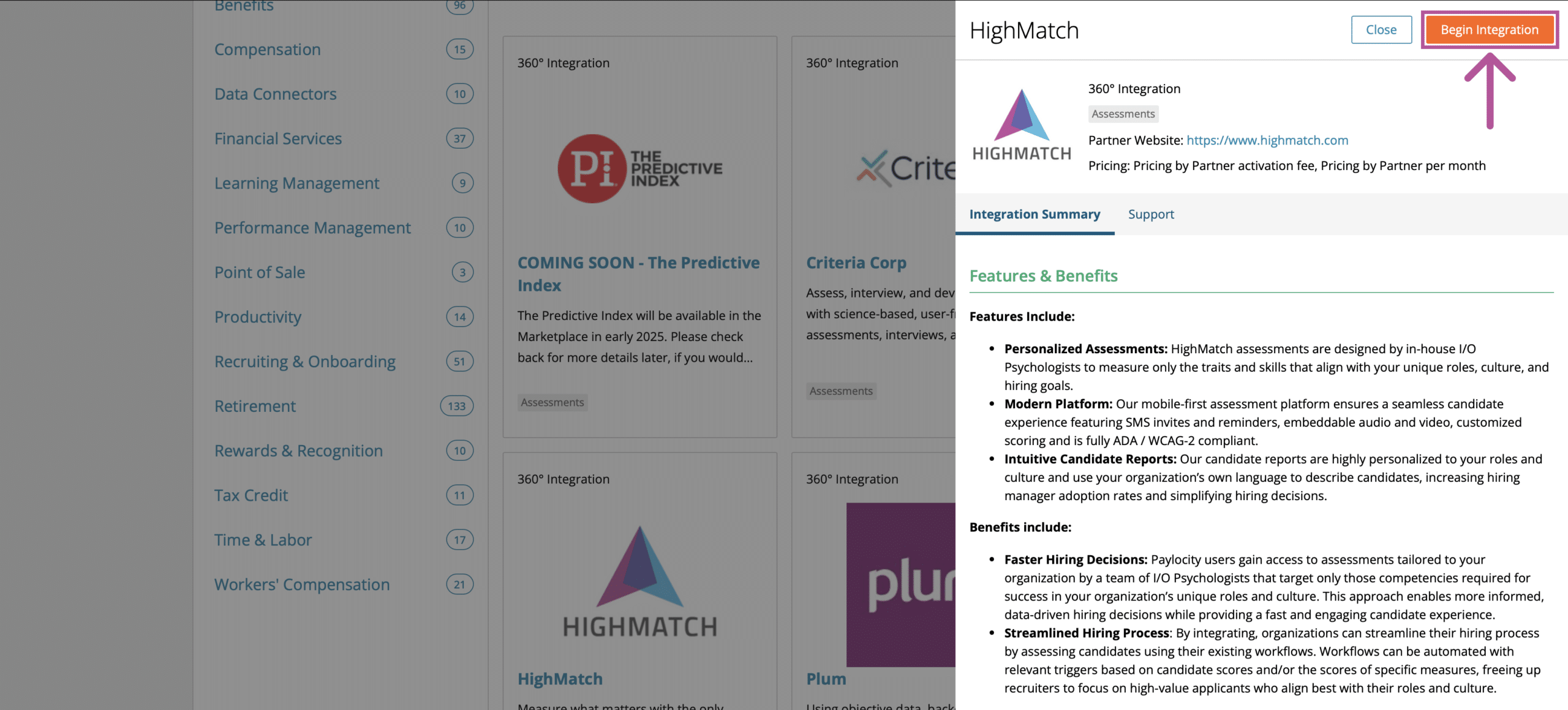1568x710 pixels.
Task: Click the Criteria Corp logo
Action: coord(905,168)
